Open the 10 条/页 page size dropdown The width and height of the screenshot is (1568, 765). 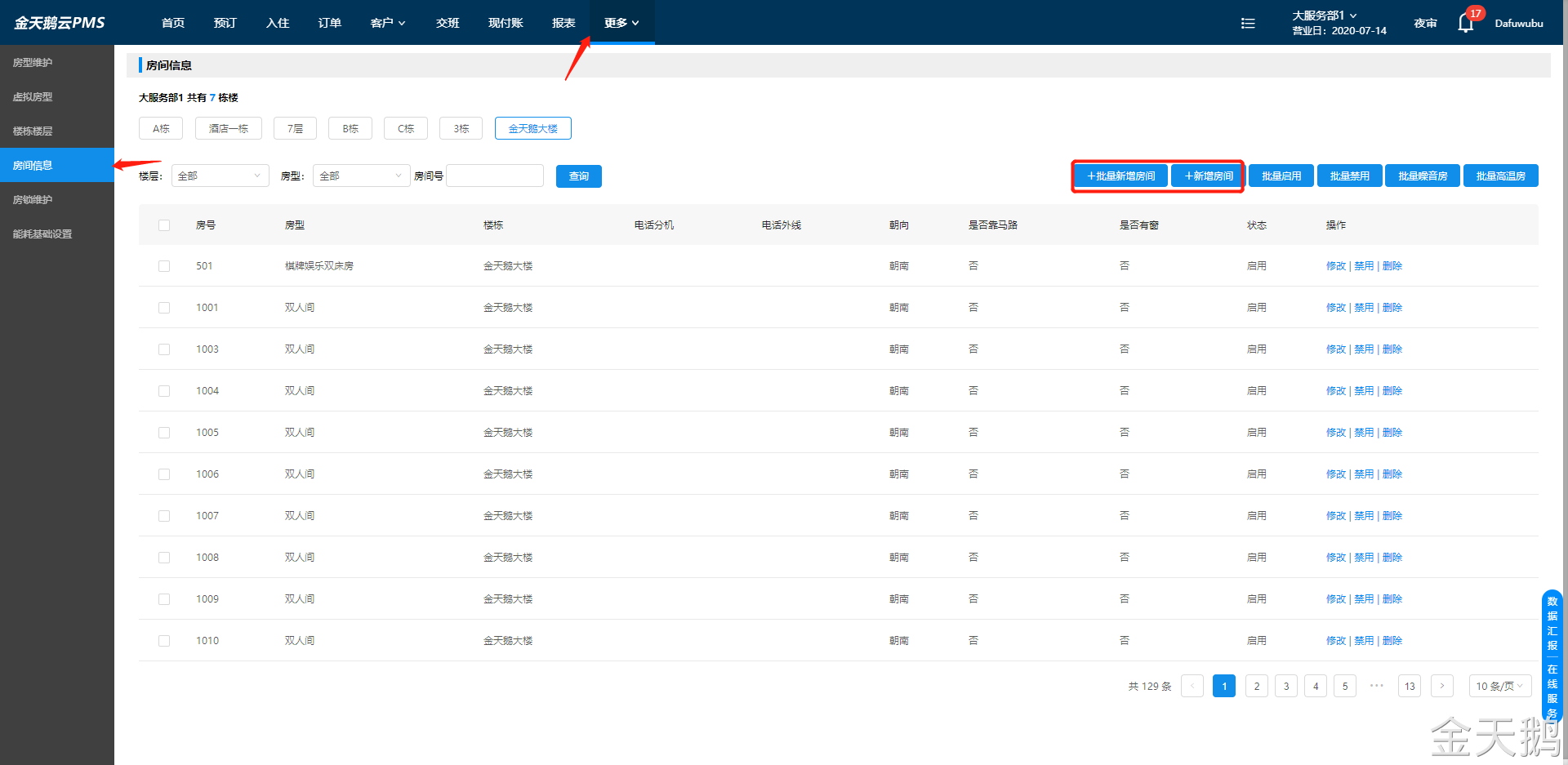[x=1499, y=686]
